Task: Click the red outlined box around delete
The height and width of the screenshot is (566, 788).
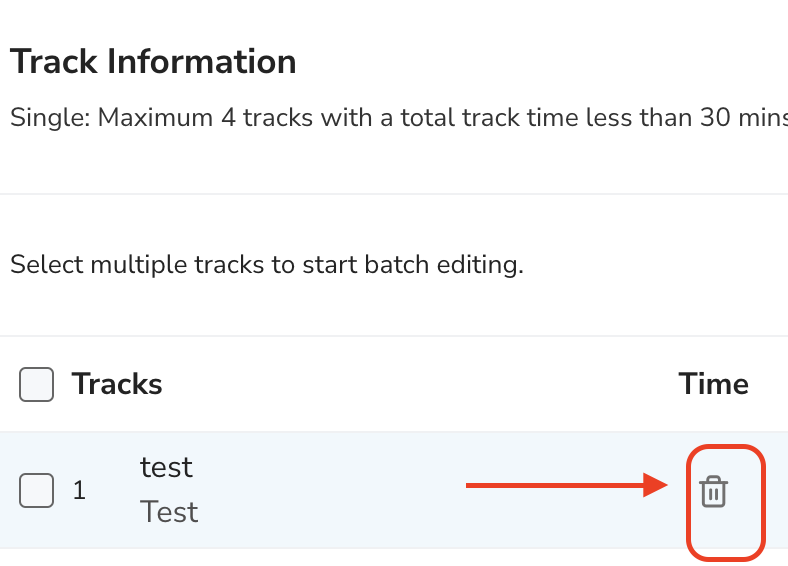Action: [x=726, y=502]
